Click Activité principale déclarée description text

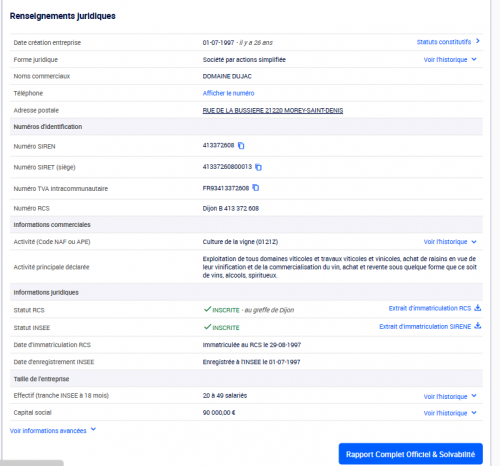(x=340, y=267)
